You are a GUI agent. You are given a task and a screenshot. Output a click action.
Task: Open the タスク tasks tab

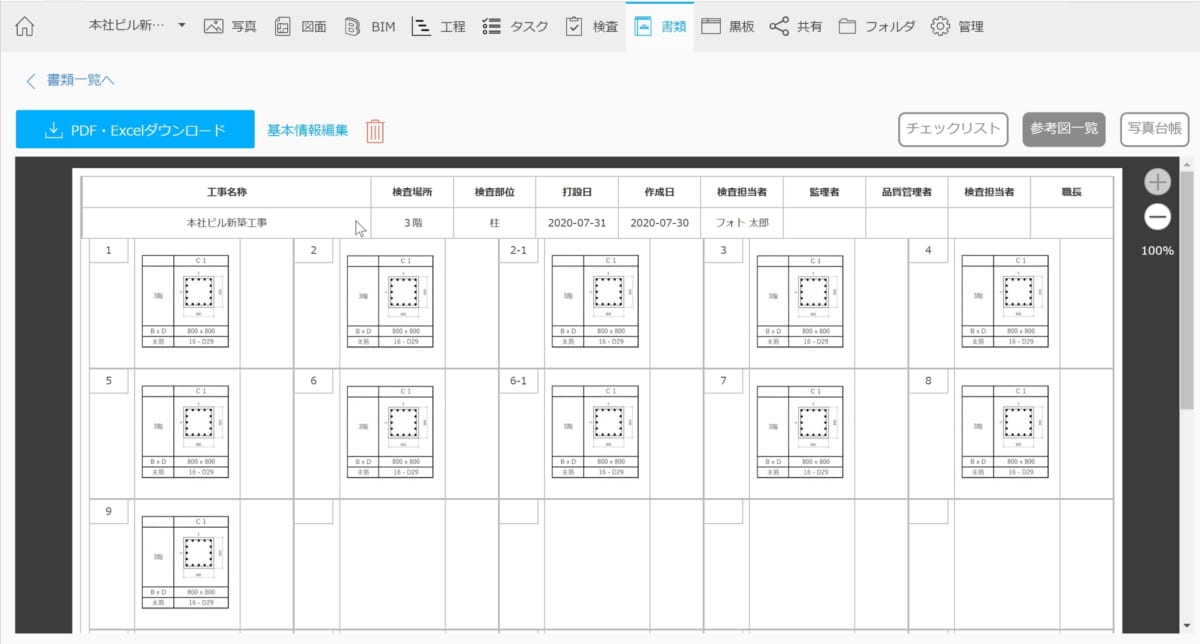pyautogui.click(x=515, y=27)
